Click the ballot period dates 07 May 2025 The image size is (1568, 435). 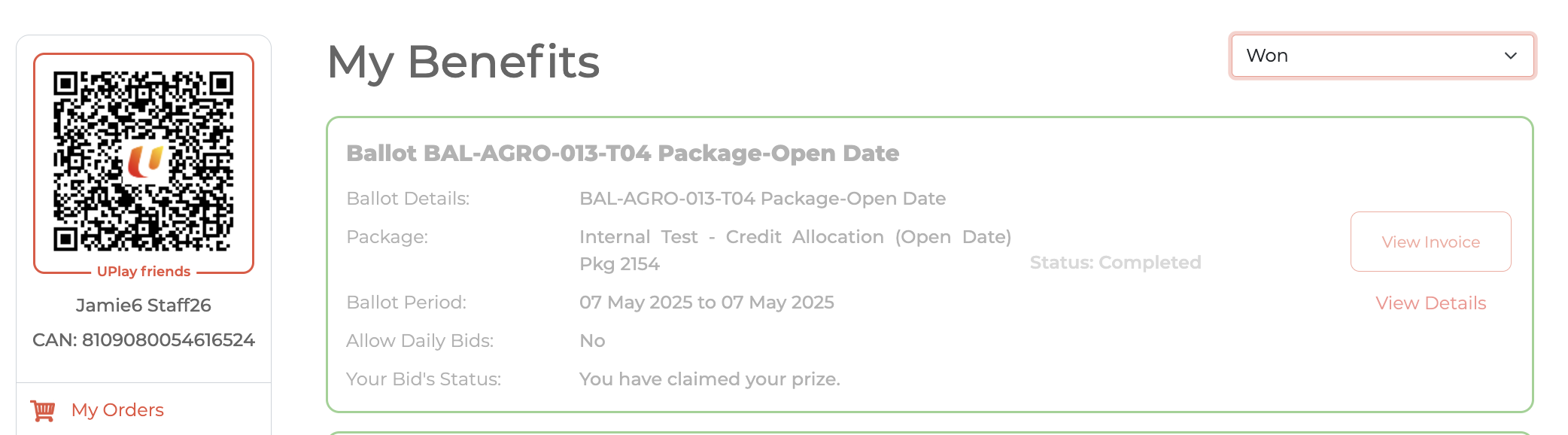[707, 303]
